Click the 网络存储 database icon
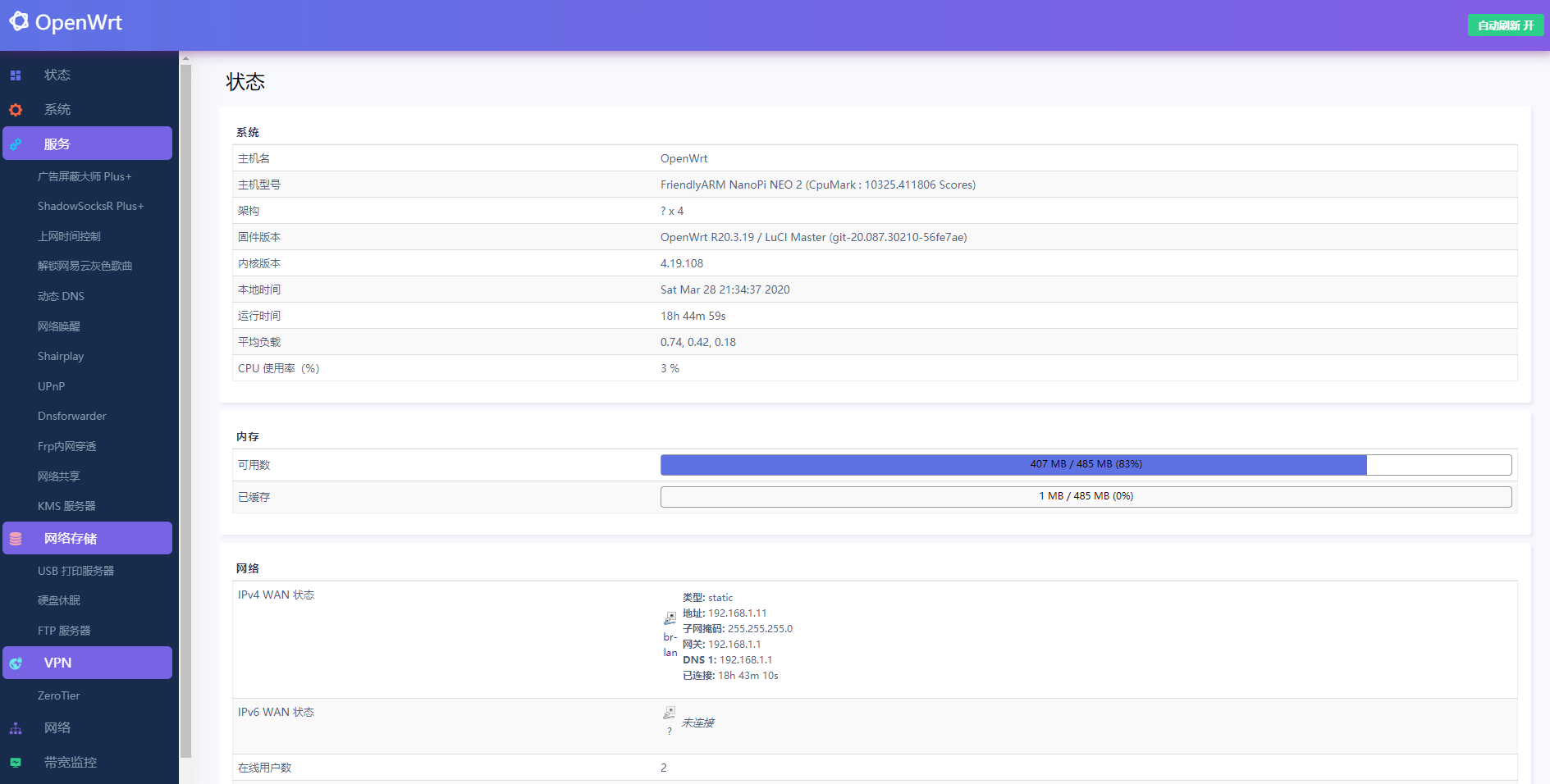Screen dimensions: 1550x784 pos(16,539)
